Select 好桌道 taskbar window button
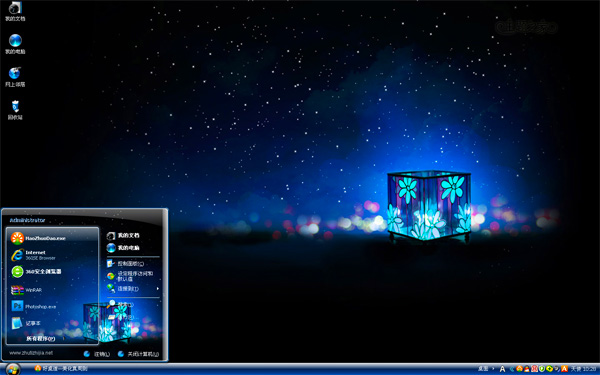Viewport: 600px width, 375px height. point(61,368)
